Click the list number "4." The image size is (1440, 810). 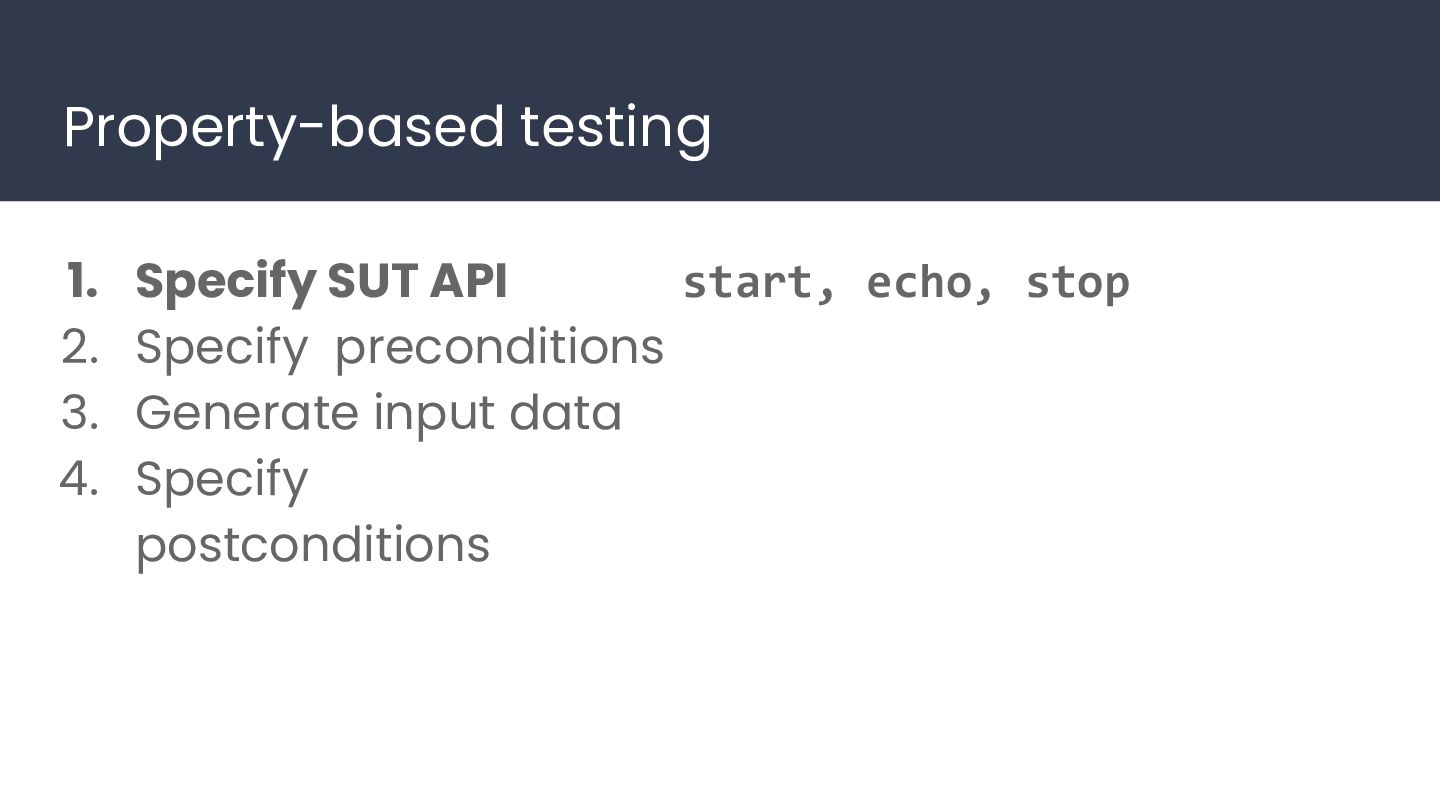(x=79, y=479)
